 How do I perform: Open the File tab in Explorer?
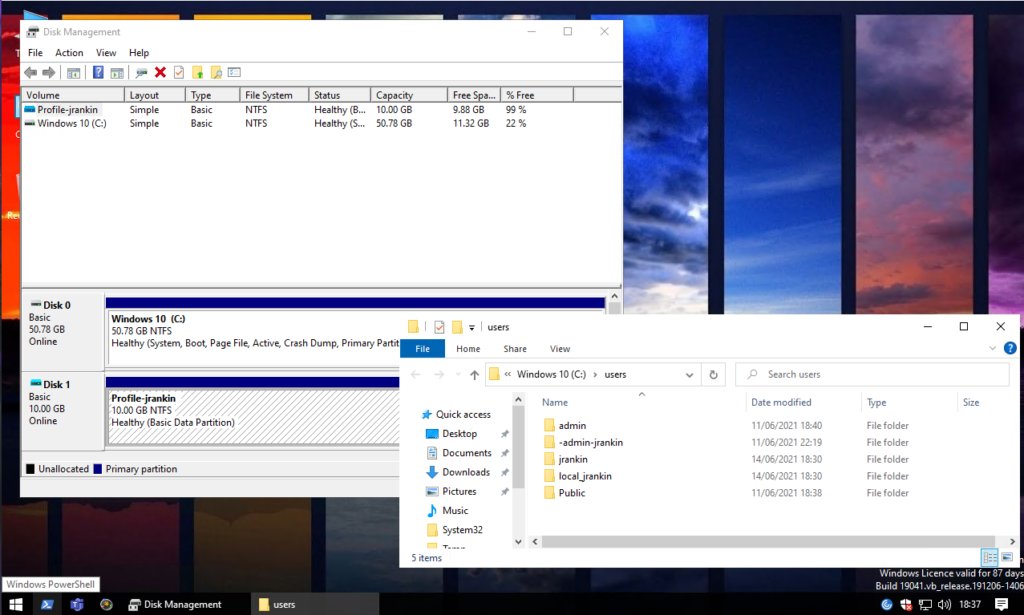[422, 349]
